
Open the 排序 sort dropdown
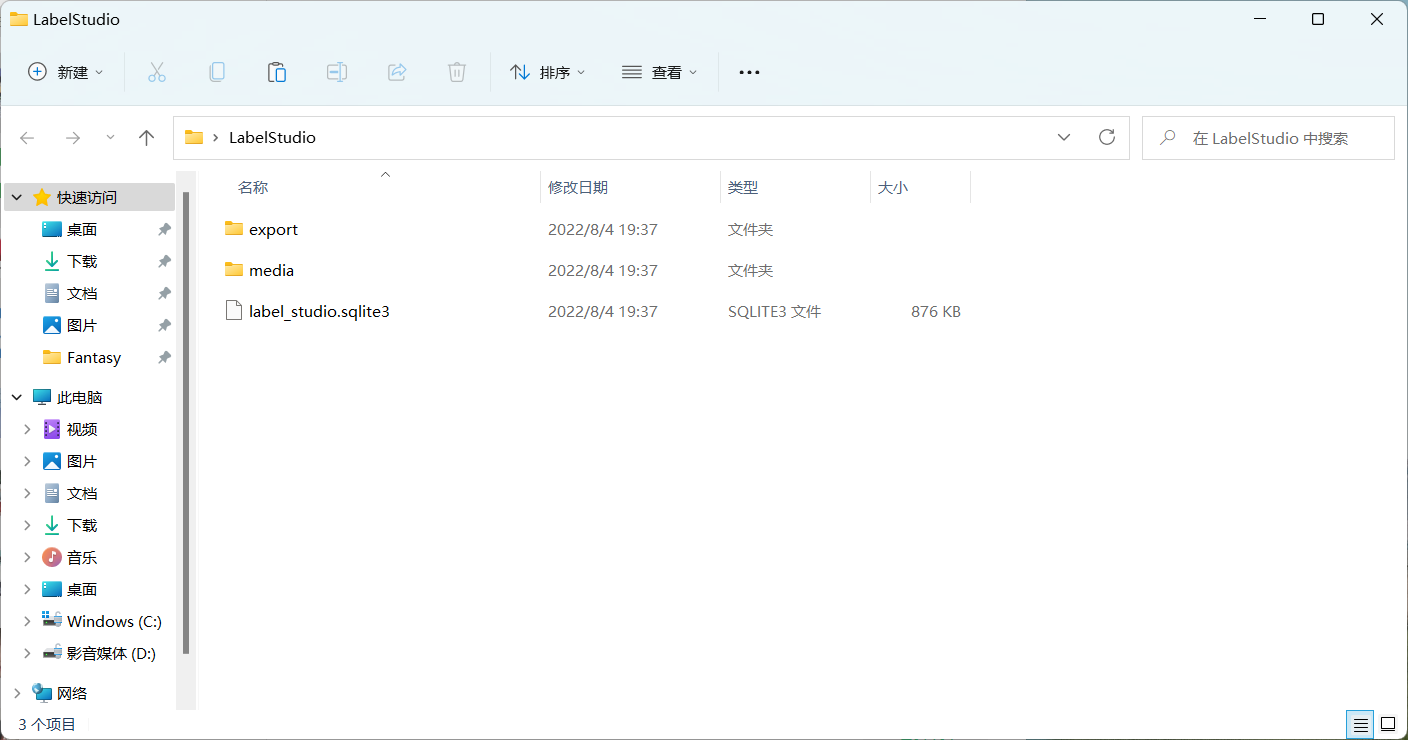[547, 72]
